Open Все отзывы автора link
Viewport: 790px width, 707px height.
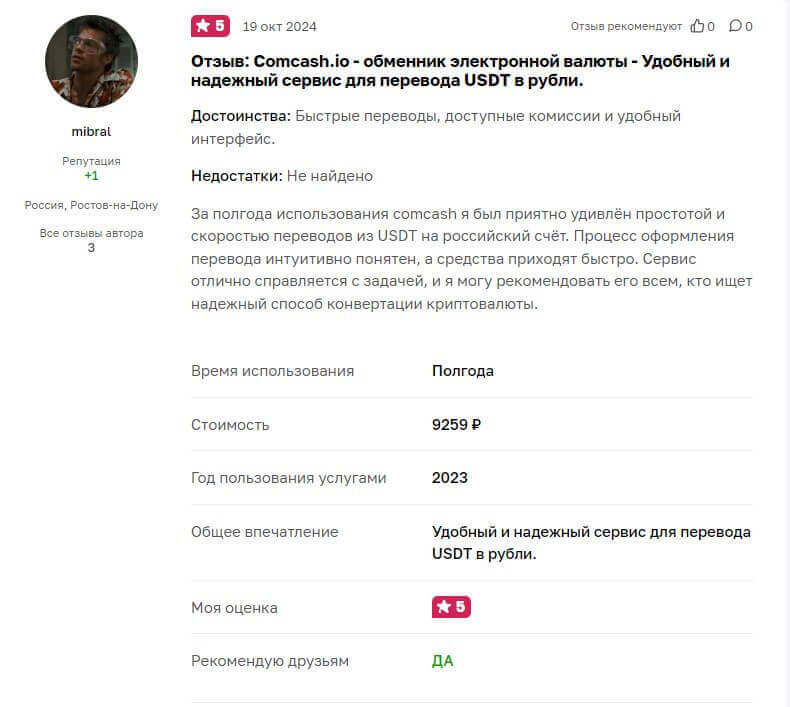coord(91,233)
